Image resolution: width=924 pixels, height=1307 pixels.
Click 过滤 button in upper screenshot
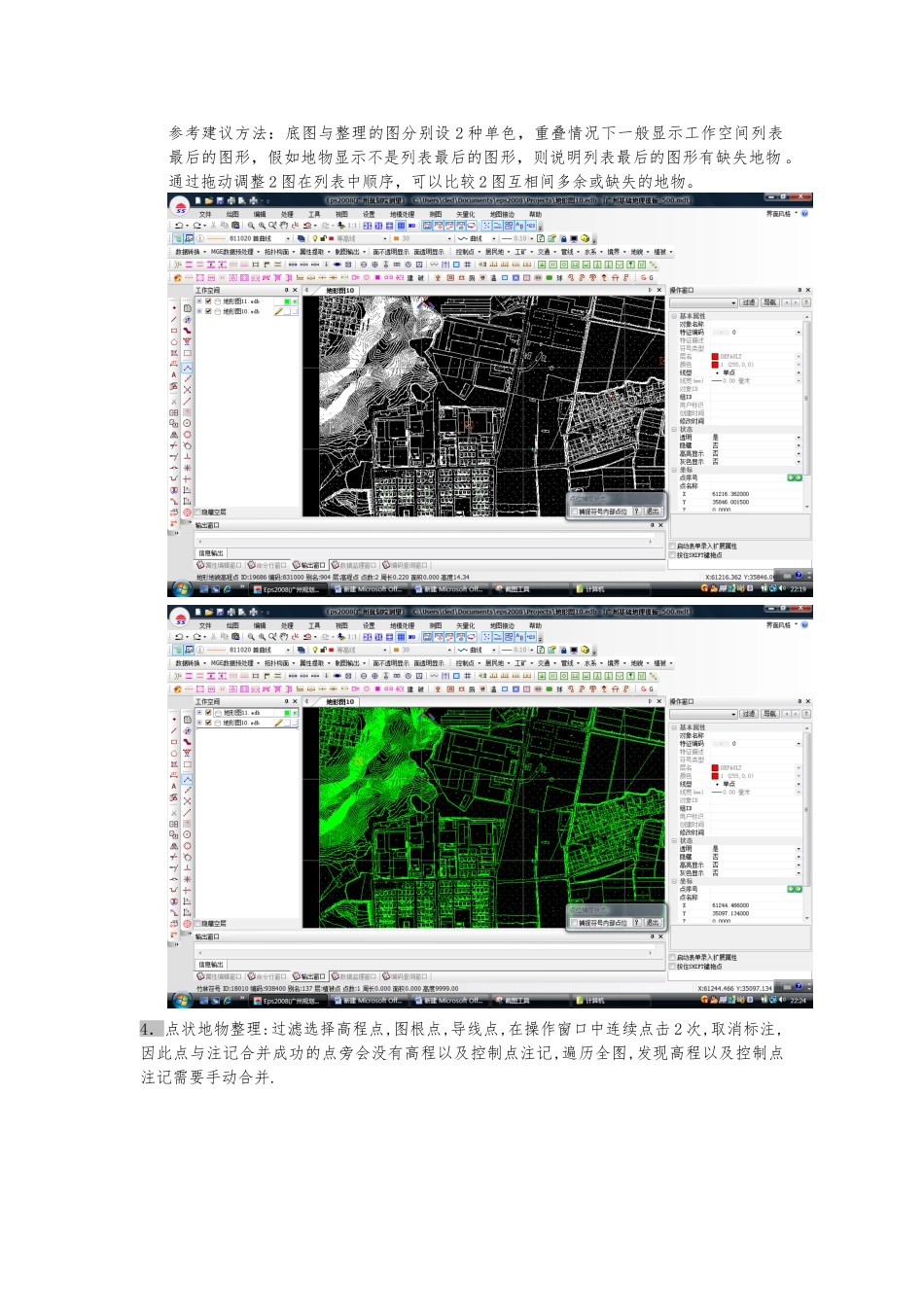[749, 302]
